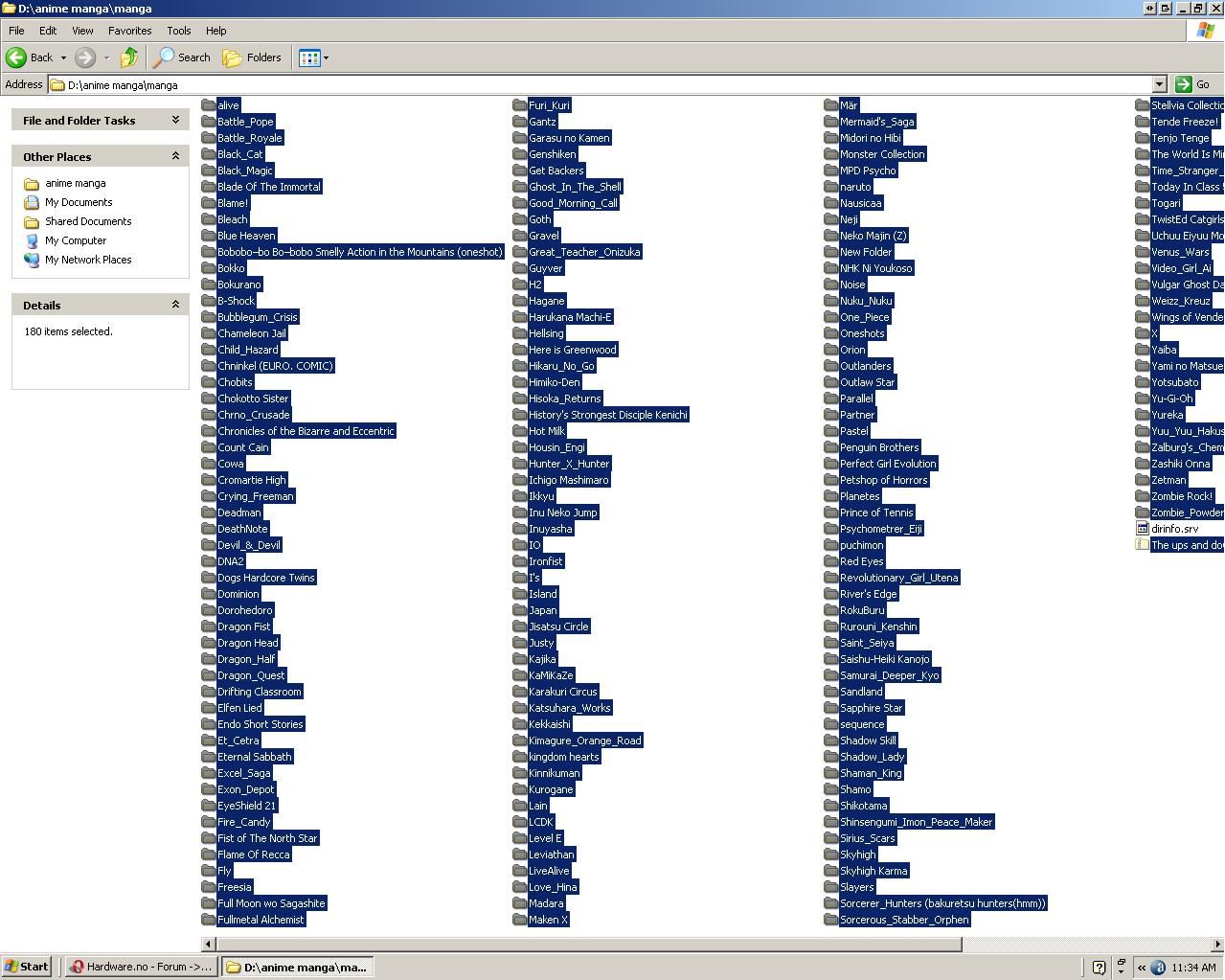The height and width of the screenshot is (980, 1225).
Task: Open the Forward history dropdown arrow
Action: tap(106, 57)
